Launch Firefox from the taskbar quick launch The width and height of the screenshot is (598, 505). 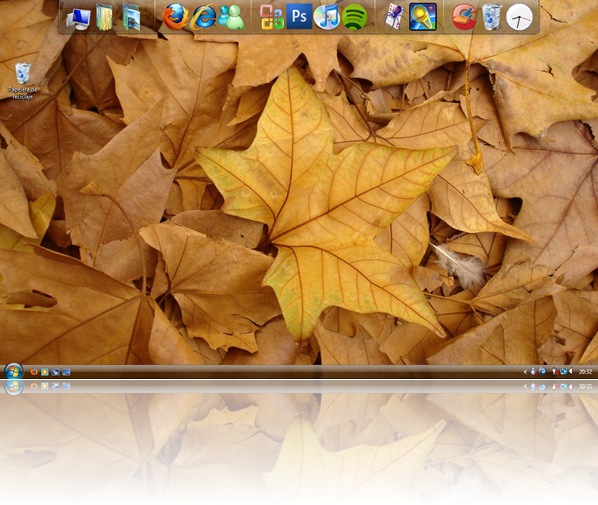[x=34, y=372]
